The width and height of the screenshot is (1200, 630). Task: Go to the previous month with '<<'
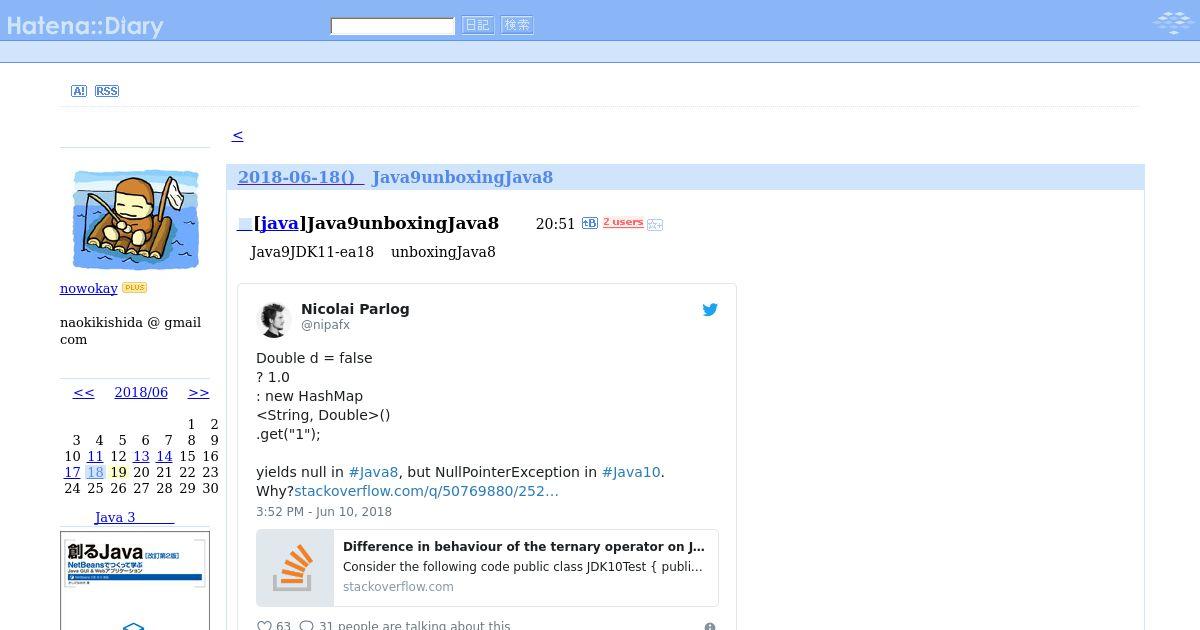point(84,392)
